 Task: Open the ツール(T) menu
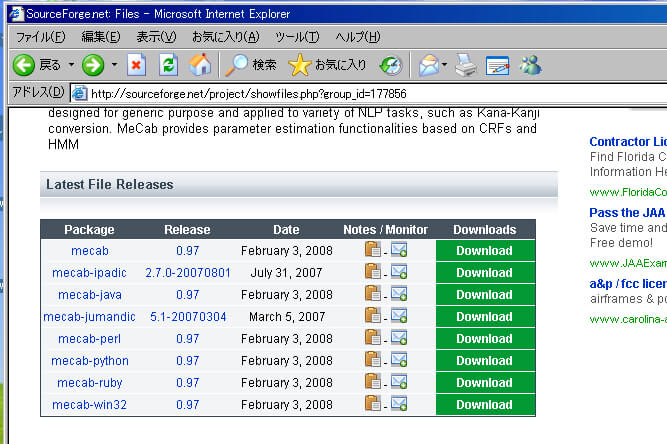point(297,37)
